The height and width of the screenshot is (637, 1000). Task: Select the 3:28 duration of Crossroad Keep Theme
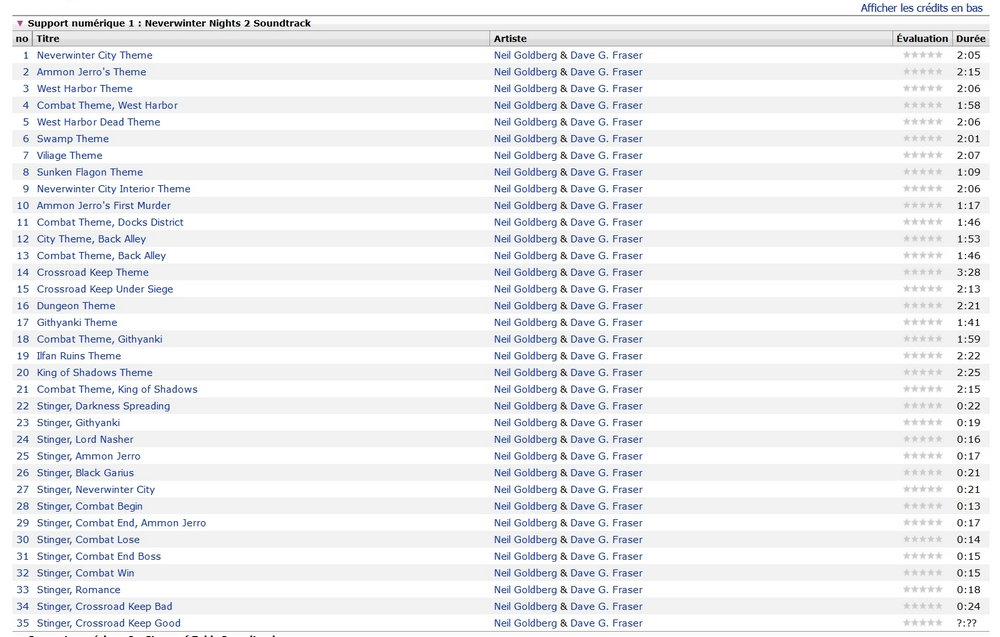[968, 272]
